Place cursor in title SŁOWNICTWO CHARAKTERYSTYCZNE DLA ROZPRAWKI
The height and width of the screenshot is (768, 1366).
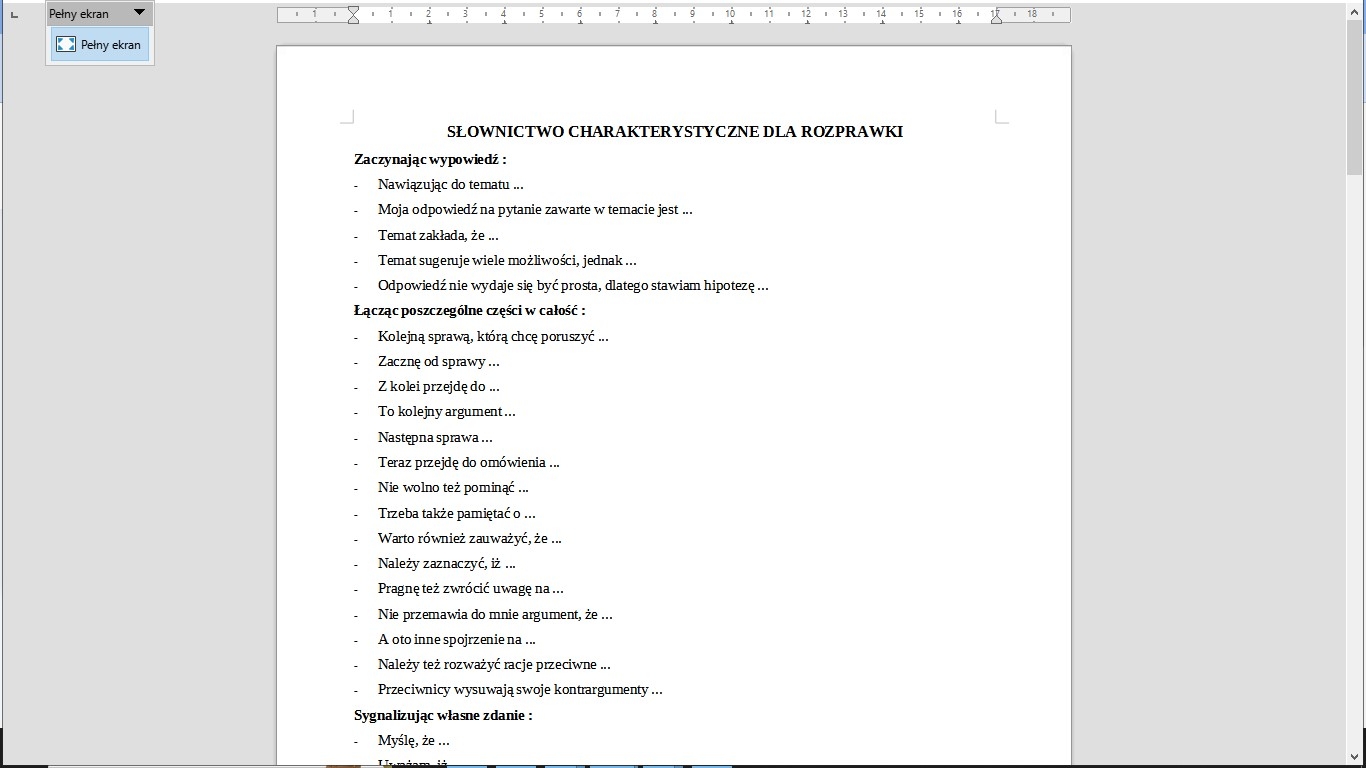click(x=674, y=132)
